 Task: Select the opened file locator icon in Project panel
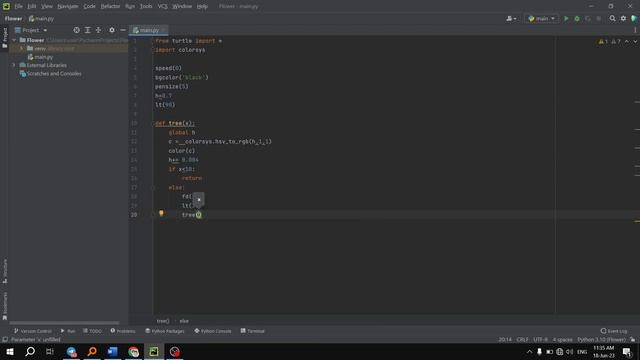click(x=76, y=30)
